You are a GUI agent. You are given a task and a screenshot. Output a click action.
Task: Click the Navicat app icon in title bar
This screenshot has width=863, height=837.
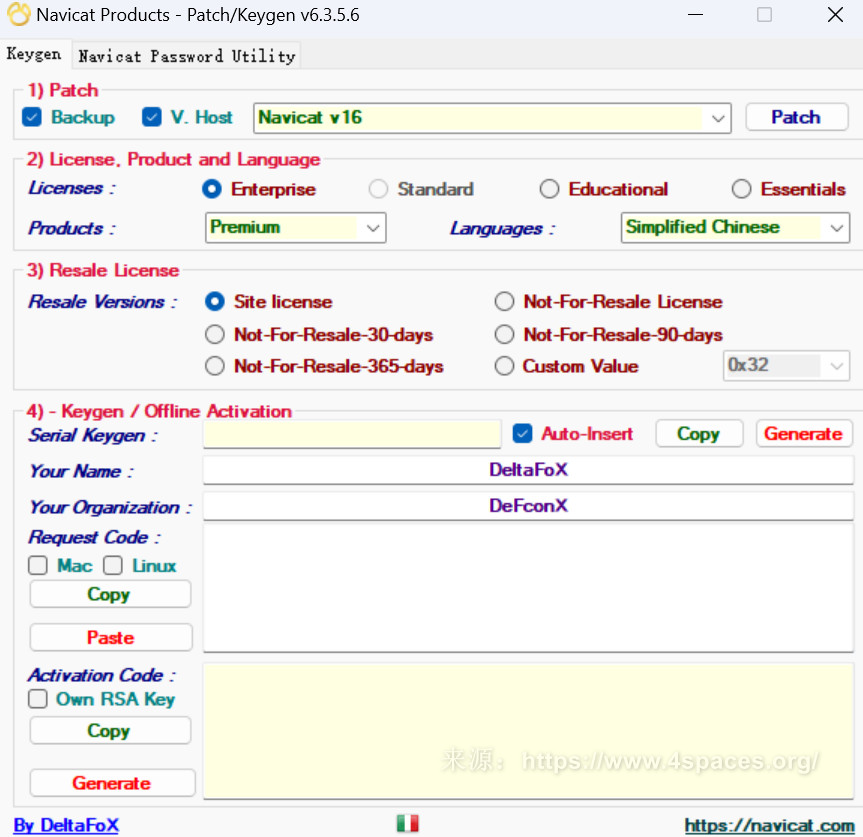(18, 15)
